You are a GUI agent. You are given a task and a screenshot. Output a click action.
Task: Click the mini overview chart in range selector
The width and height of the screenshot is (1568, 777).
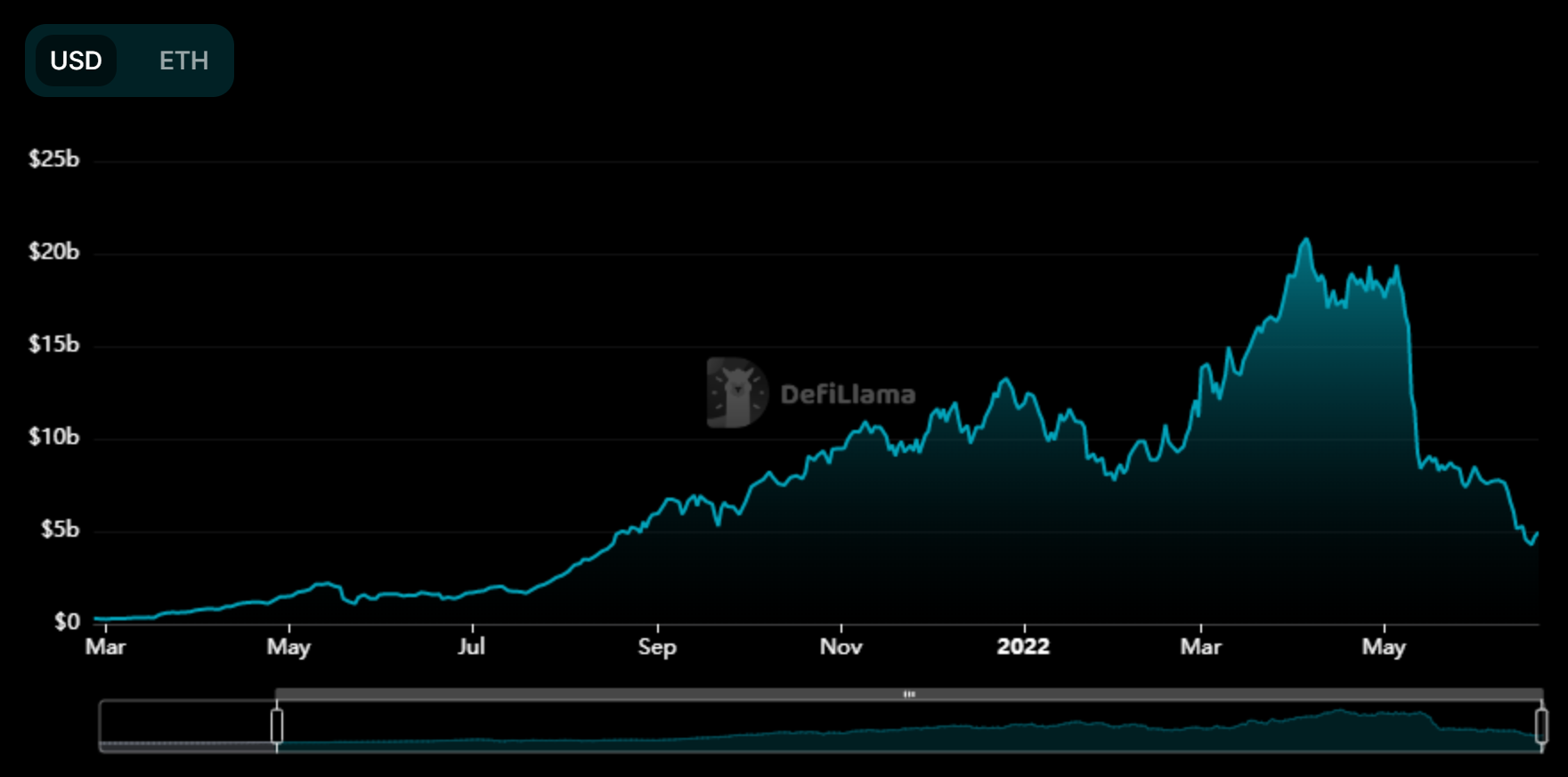point(820,726)
